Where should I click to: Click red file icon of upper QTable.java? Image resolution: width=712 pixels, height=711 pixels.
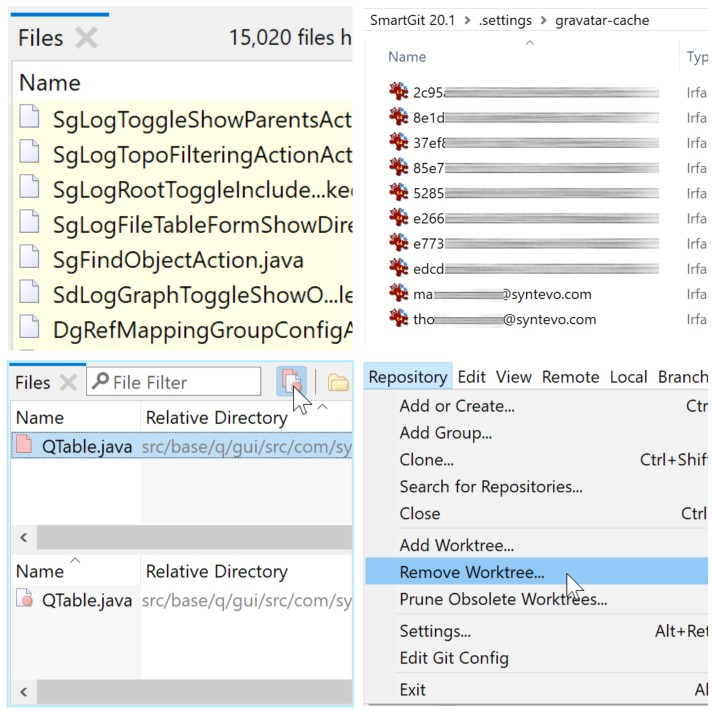point(24,444)
